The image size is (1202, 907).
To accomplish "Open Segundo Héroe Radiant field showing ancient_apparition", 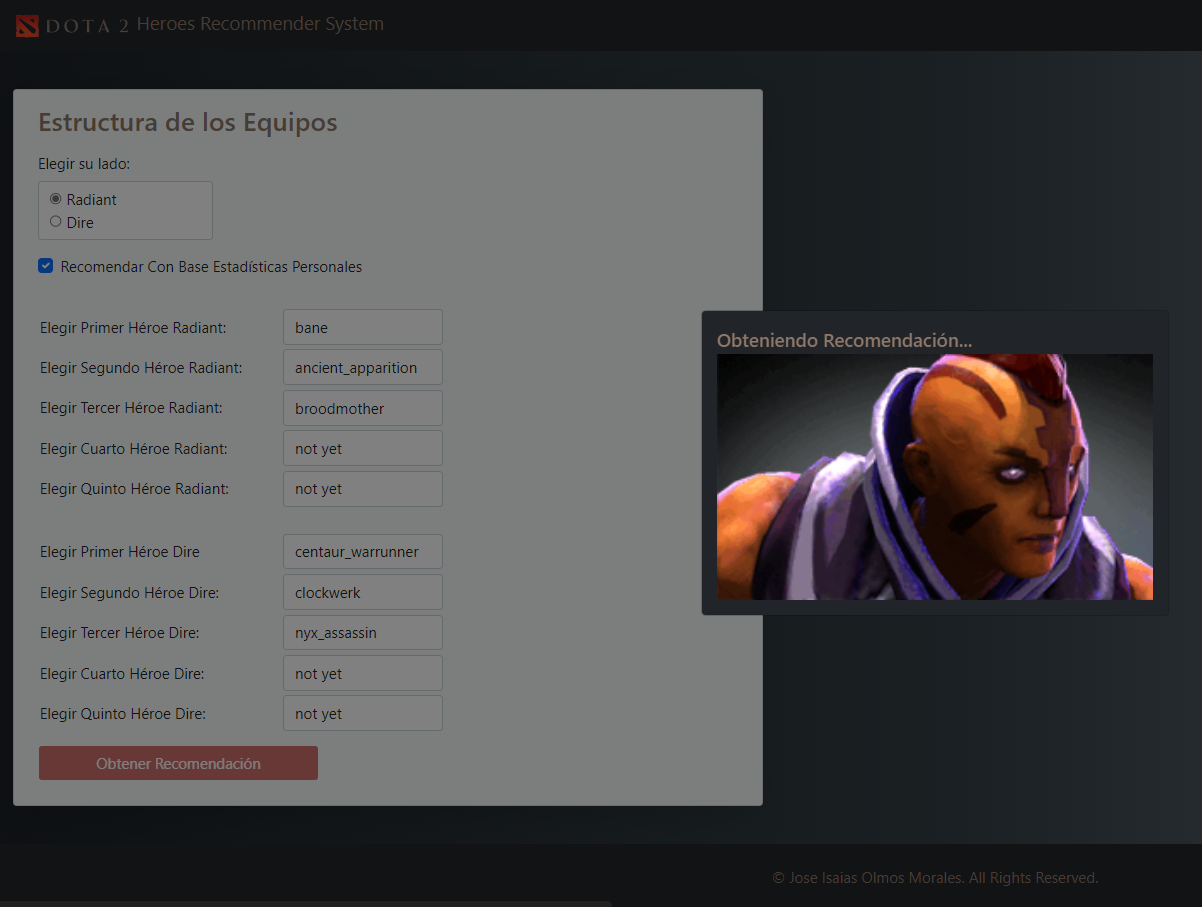I will pyautogui.click(x=363, y=368).
